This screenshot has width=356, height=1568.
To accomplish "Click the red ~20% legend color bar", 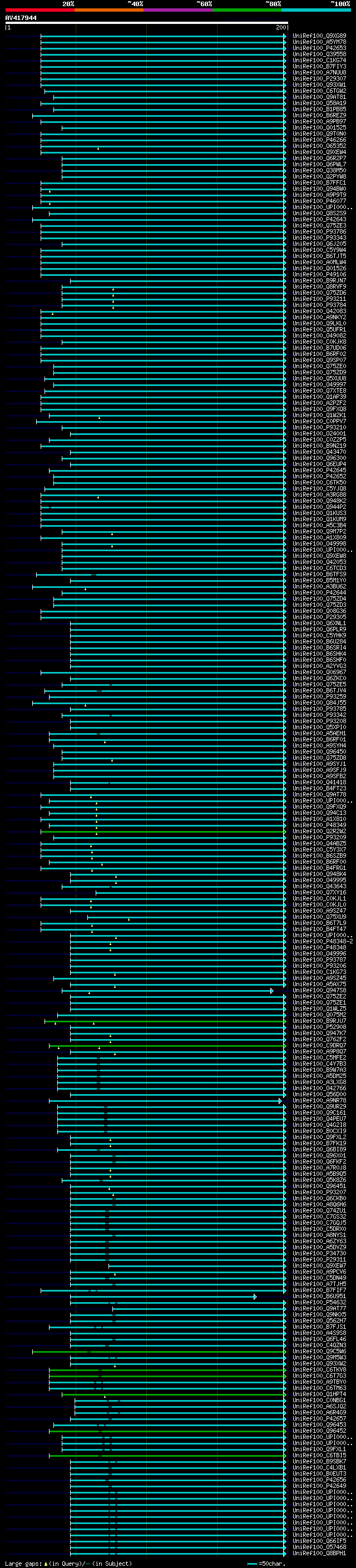I will [40, 10].
